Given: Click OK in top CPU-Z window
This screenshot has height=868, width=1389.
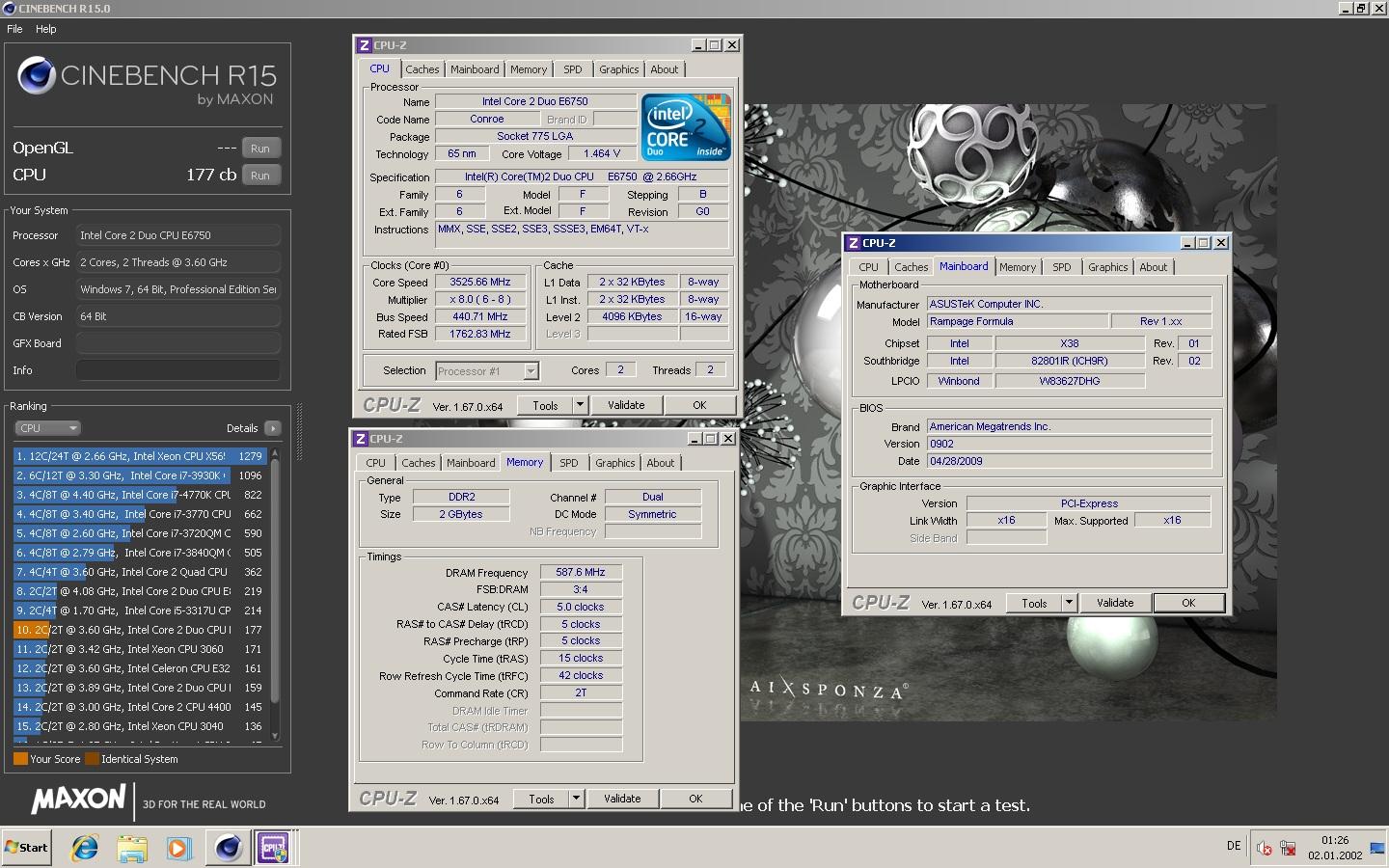Looking at the screenshot, I should pyautogui.click(x=699, y=406).
